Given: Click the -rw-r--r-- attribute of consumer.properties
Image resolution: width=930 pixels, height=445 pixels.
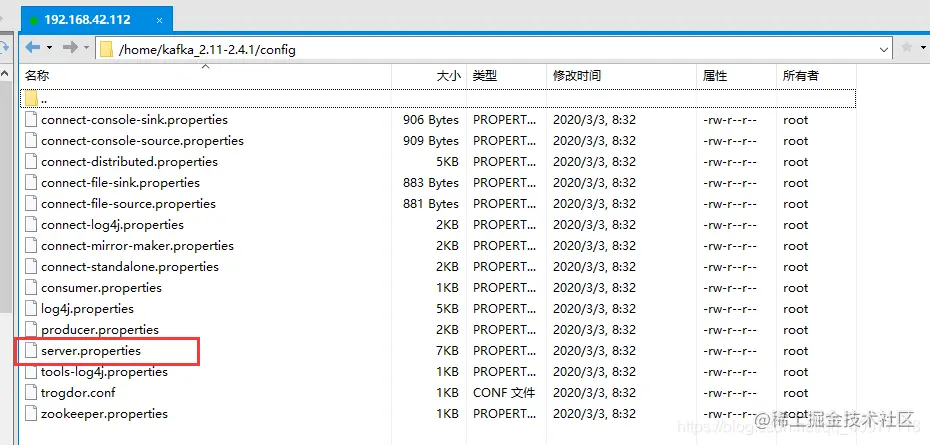Looking at the screenshot, I should point(730,288).
